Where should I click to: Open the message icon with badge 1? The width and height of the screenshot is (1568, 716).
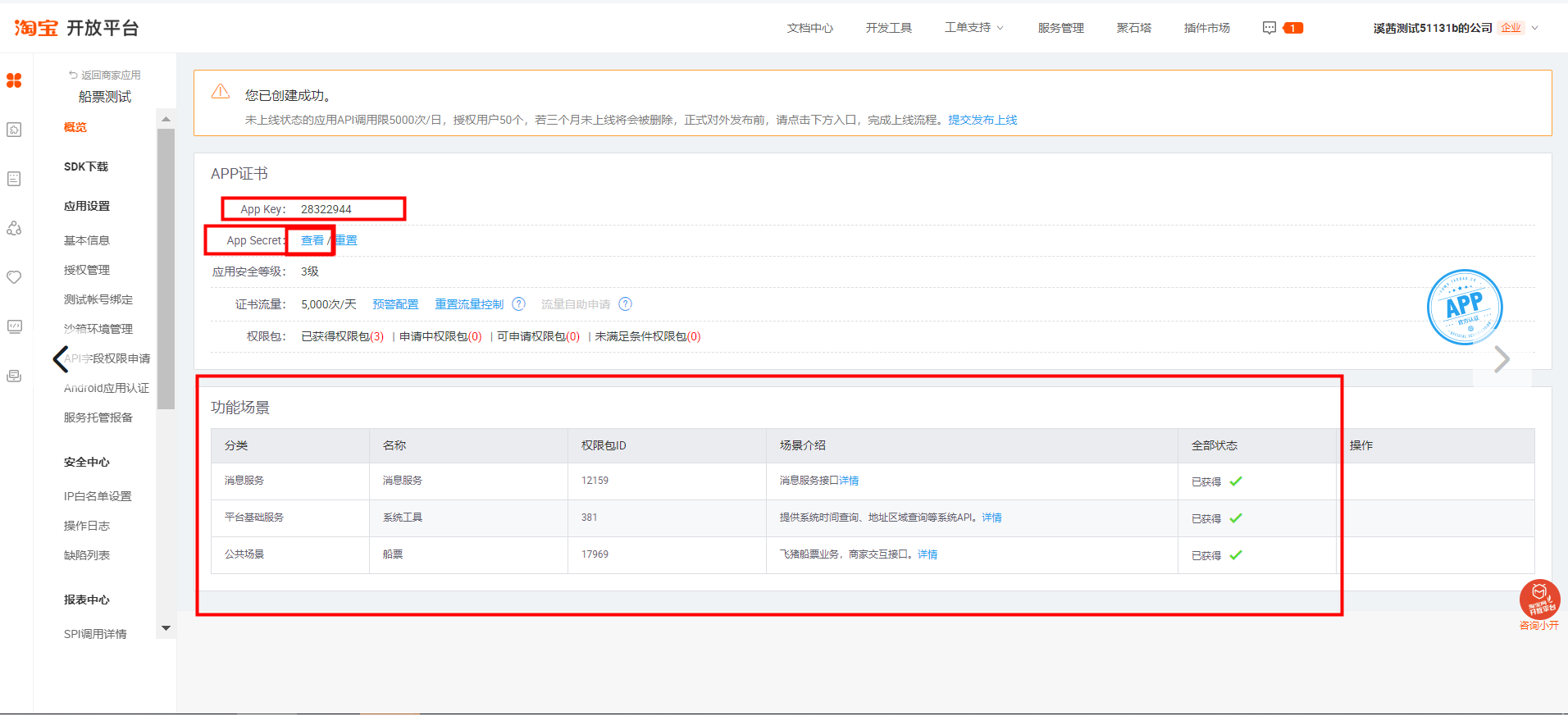1283,28
